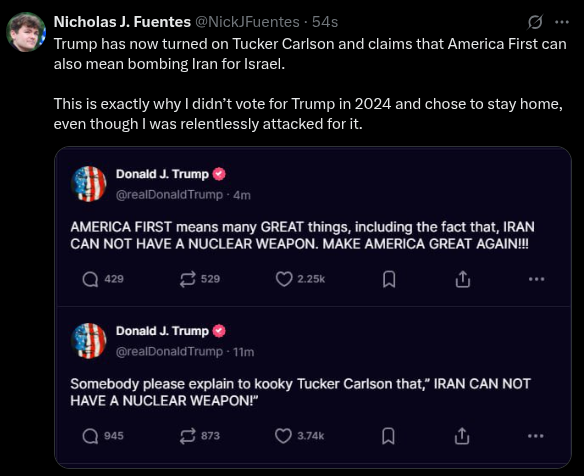Viewport: 584px width, 476px height.
Task: Share the kooky Tucker Carlson post
Action: [462, 436]
